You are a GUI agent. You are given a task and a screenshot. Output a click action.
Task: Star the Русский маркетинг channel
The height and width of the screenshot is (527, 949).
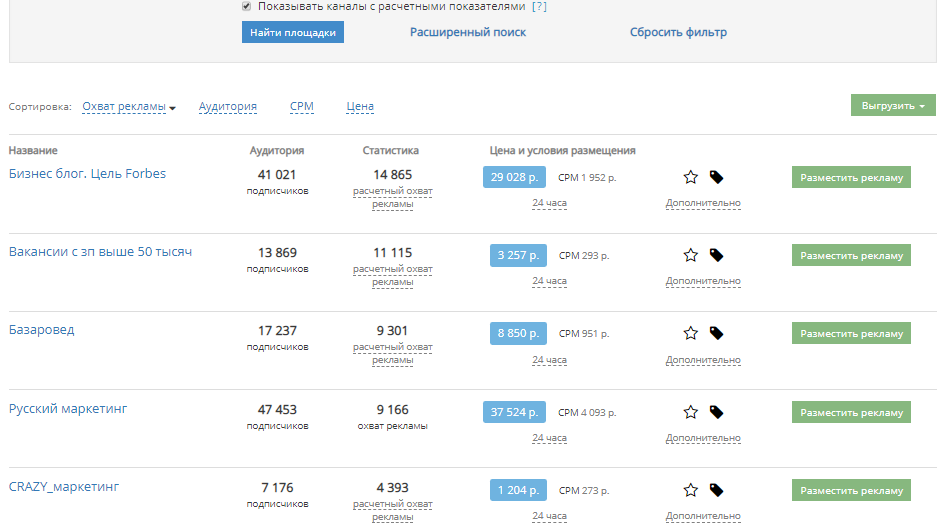690,411
